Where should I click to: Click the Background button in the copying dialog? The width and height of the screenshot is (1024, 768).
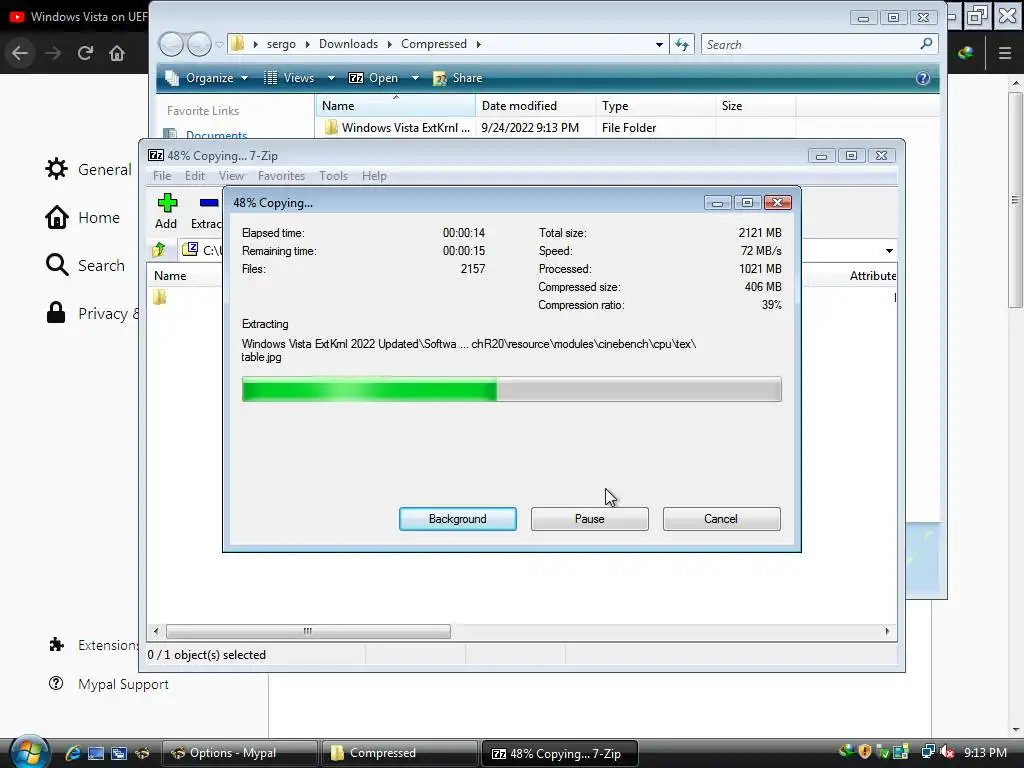tap(457, 519)
